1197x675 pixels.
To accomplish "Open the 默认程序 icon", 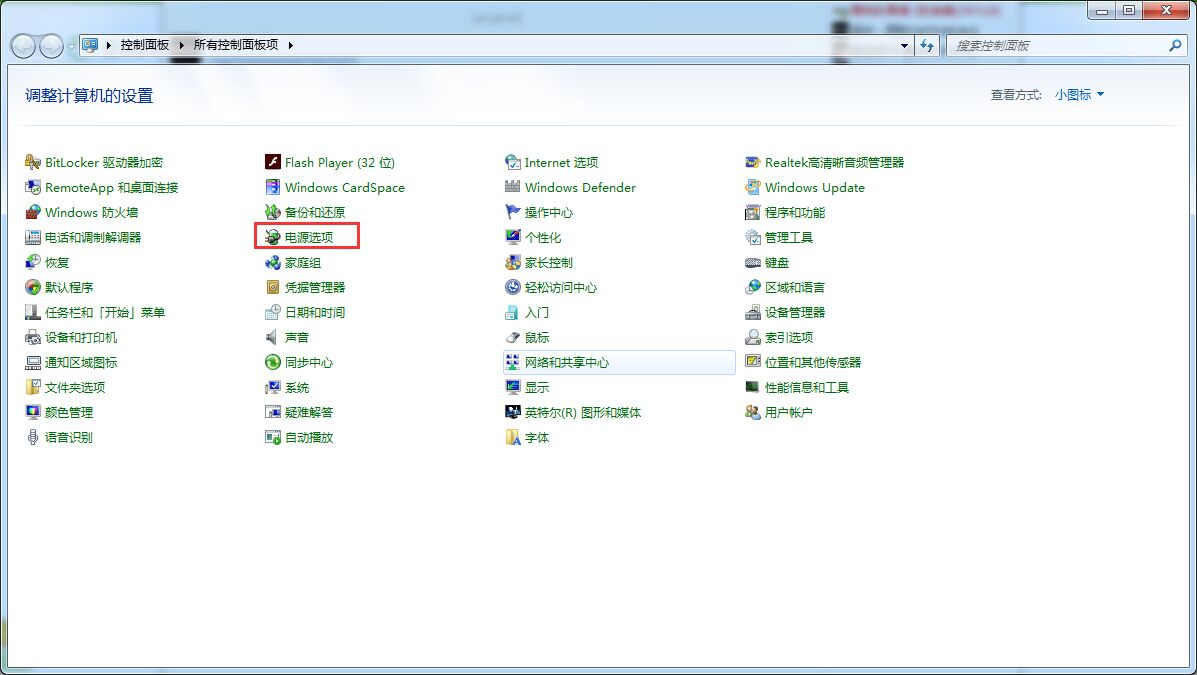I will pos(33,287).
